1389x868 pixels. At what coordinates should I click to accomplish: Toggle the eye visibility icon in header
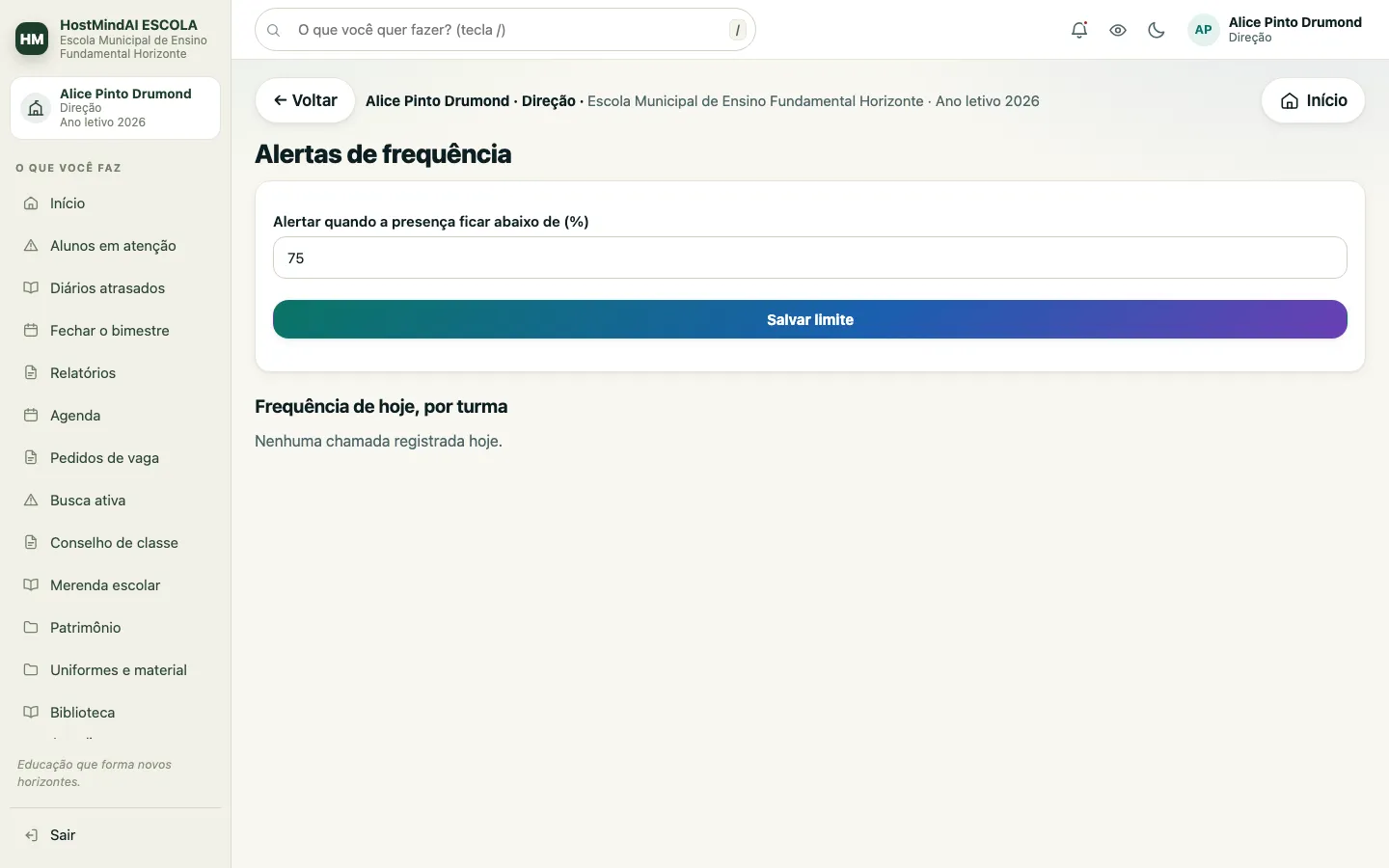[x=1118, y=30]
